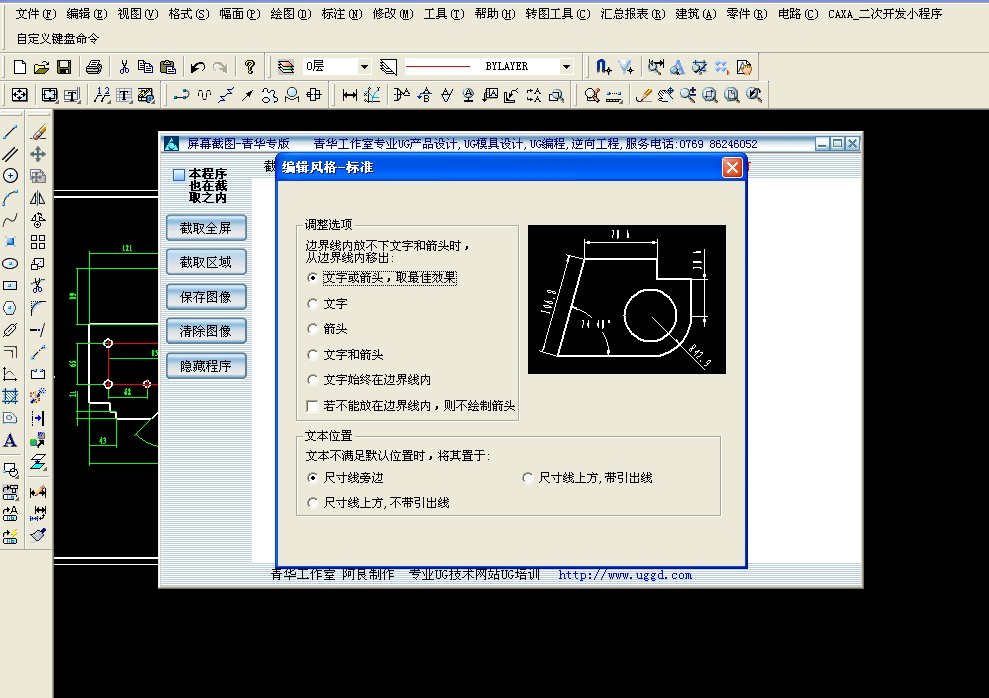Click the 保存图像 button
Screen dimensions: 989x698
click(206, 297)
